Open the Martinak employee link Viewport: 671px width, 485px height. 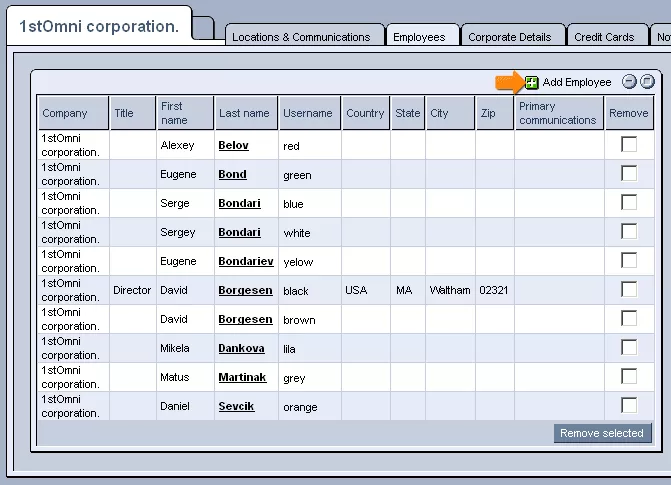point(241,378)
